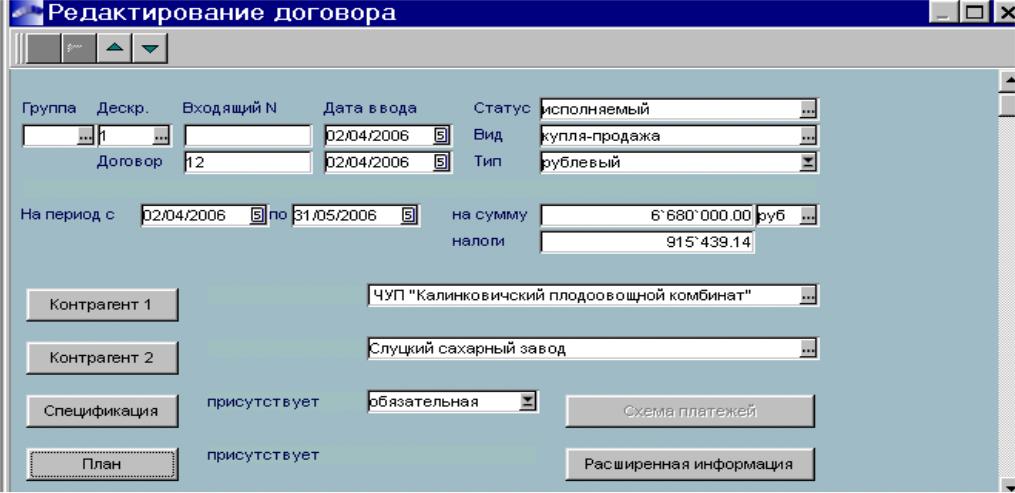This screenshot has width=1015, height=493.
Task: Click the Контрагент 1 button
Action: coord(102,304)
